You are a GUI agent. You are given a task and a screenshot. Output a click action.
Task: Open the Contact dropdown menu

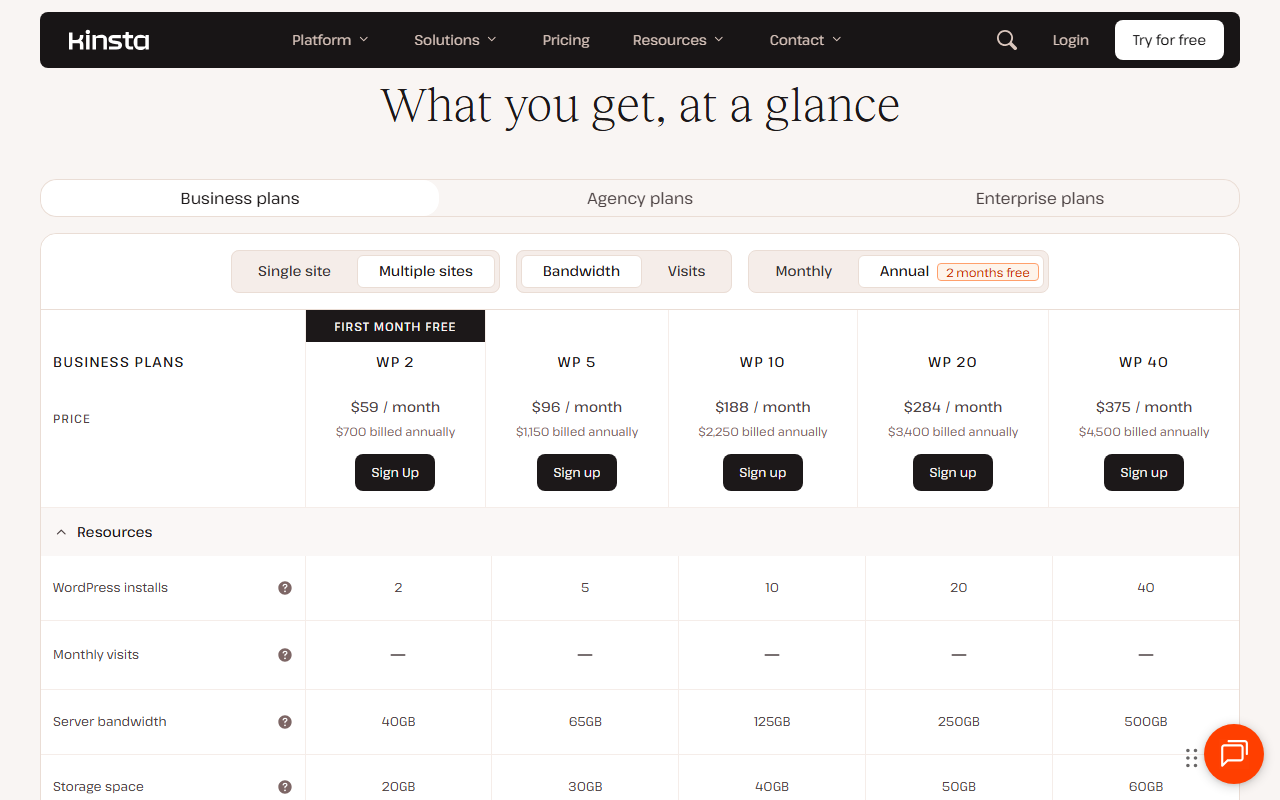point(805,40)
